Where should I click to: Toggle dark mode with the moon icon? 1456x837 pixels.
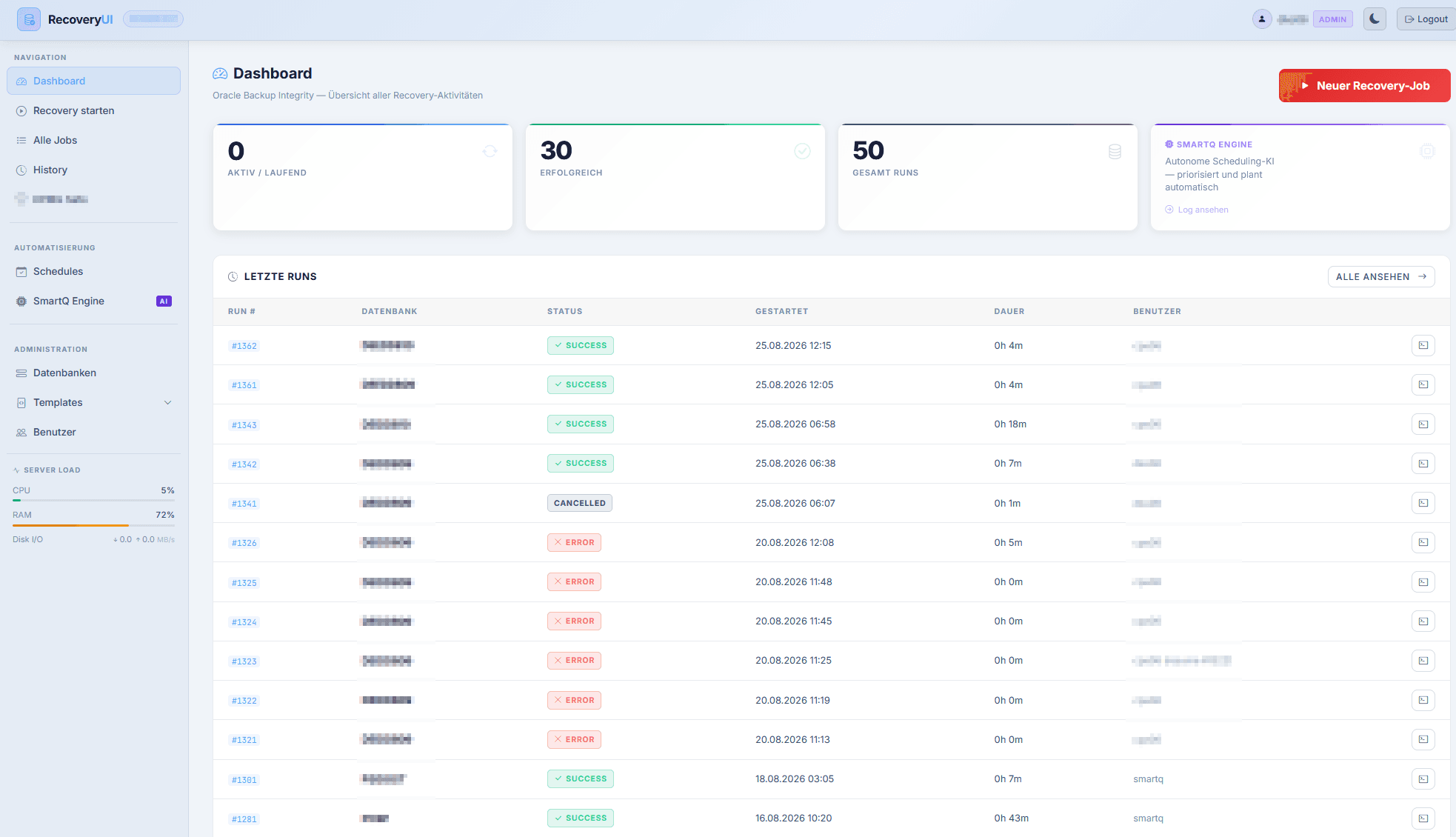tap(1375, 19)
